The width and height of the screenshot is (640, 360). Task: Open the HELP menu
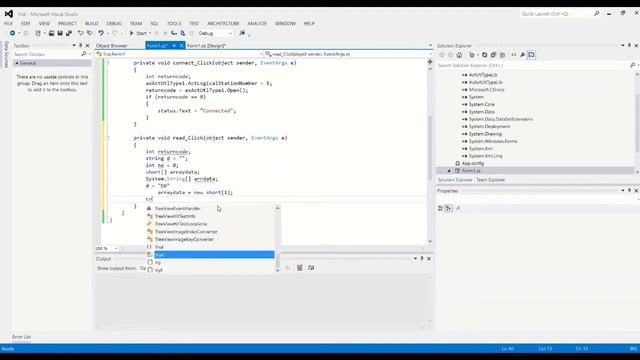309,24
